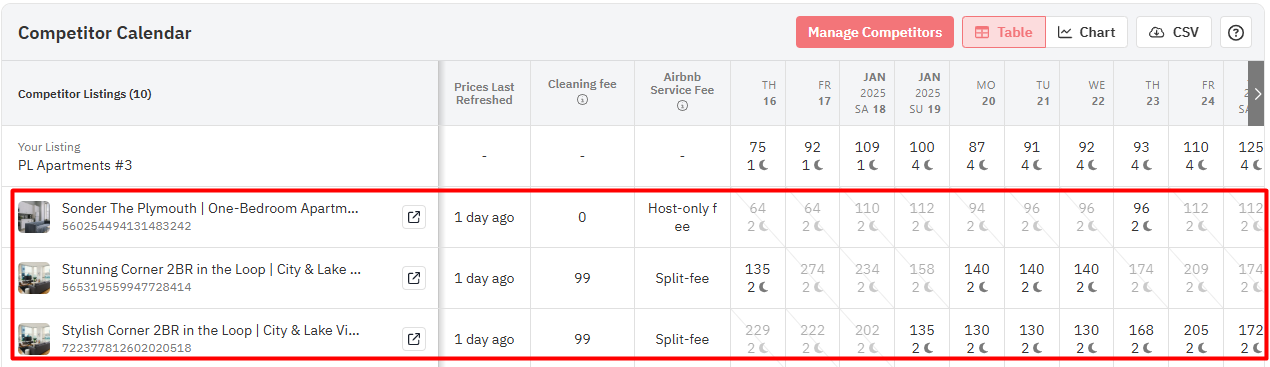Click Friday 24 price 205 for Stylish Corner
The width and height of the screenshot is (1270, 367).
[x=1196, y=339]
